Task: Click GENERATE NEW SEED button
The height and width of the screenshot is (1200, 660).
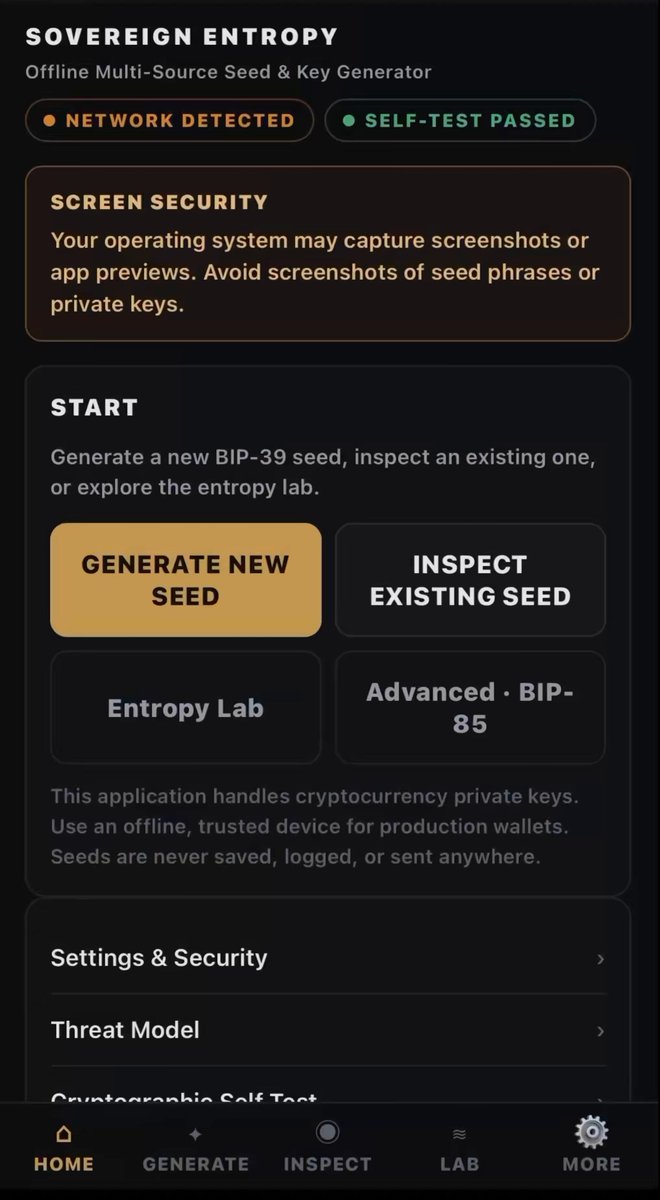Action: click(186, 580)
